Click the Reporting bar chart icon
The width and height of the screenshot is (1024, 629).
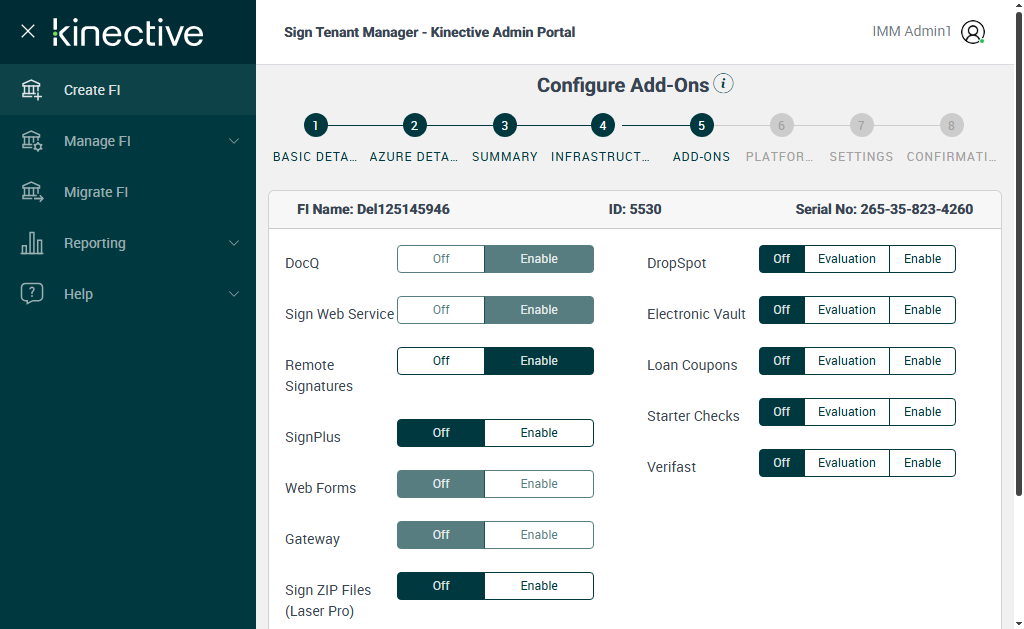tap(32, 243)
